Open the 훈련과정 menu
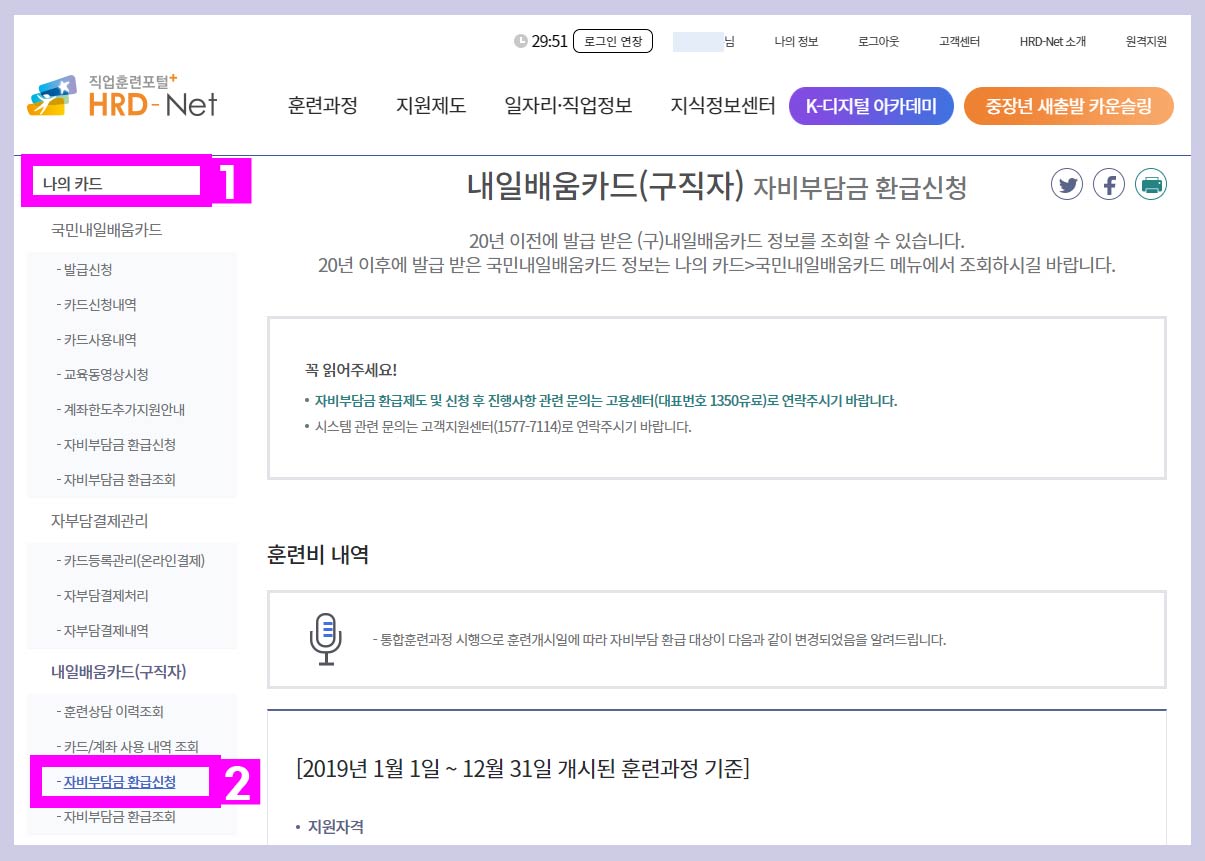This screenshot has height=861, width=1205. tap(323, 106)
